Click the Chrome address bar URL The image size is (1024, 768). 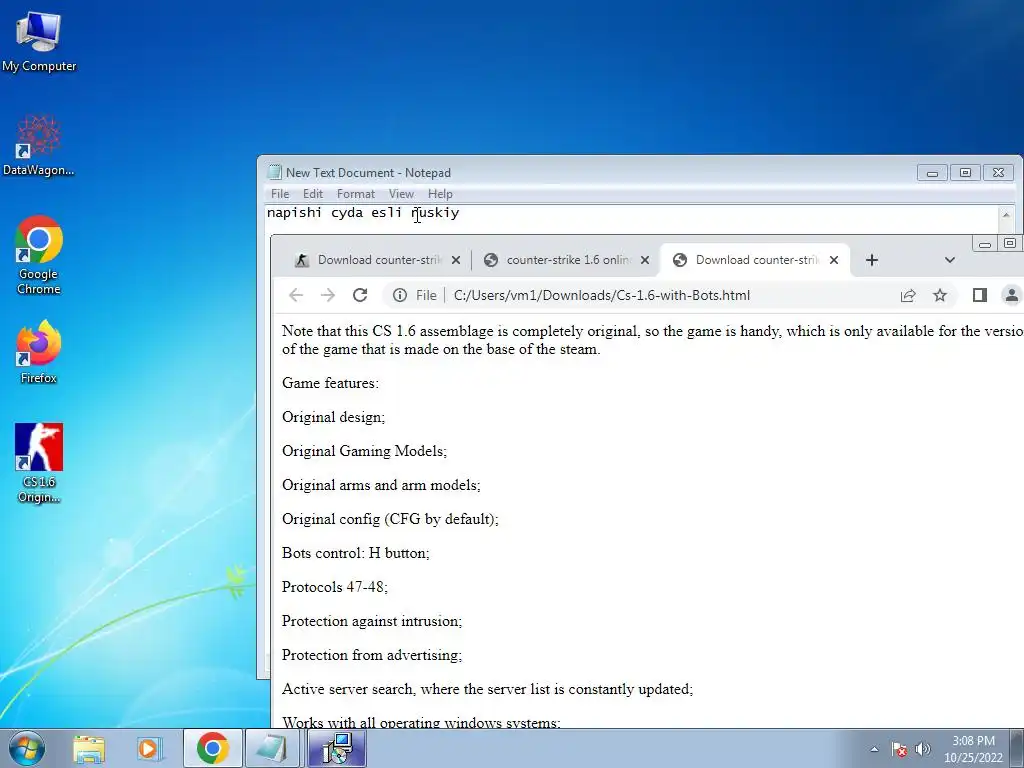click(x=601, y=295)
